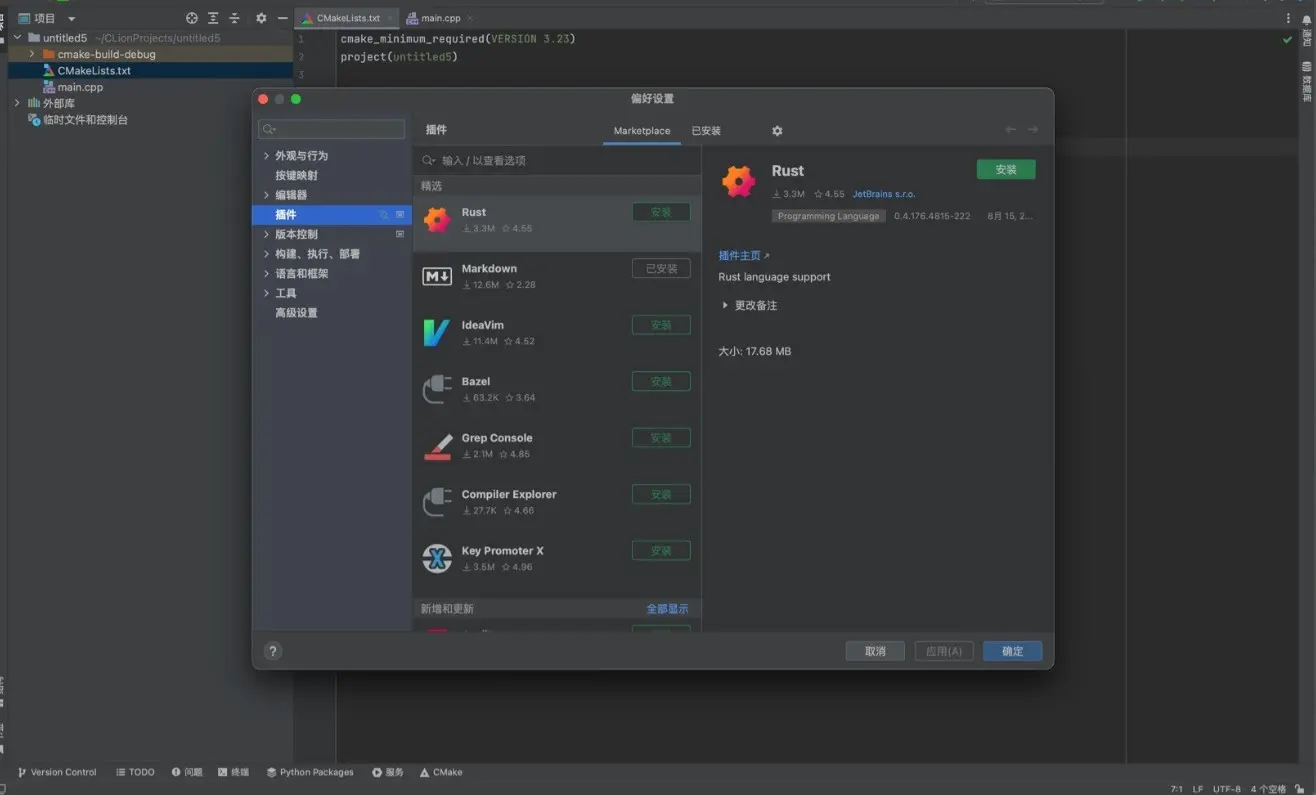
Task: Click the Grep Console plugin icon
Action: coord(437,446)
